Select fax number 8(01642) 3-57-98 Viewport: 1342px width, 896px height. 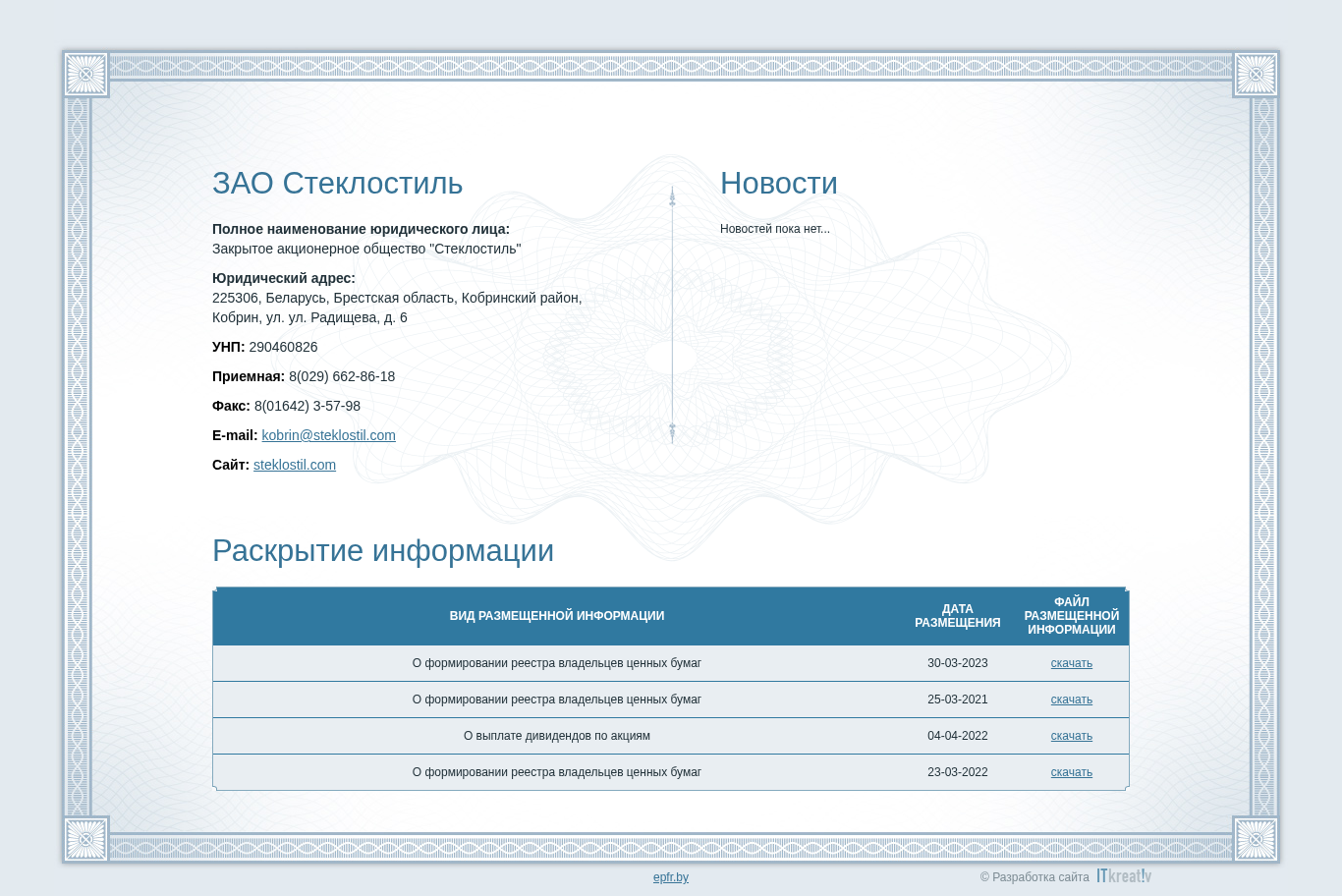308,406
